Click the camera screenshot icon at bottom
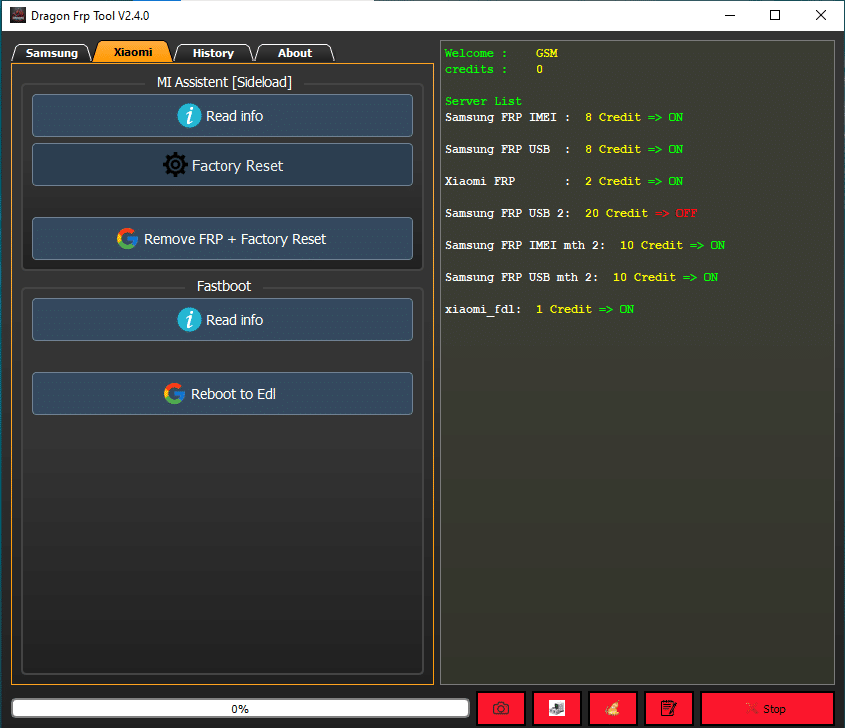The image size is (845, 728). (x=501, y=708)
